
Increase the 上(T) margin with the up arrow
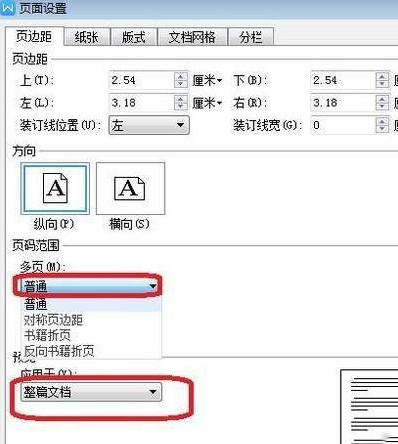pos(181,76)
